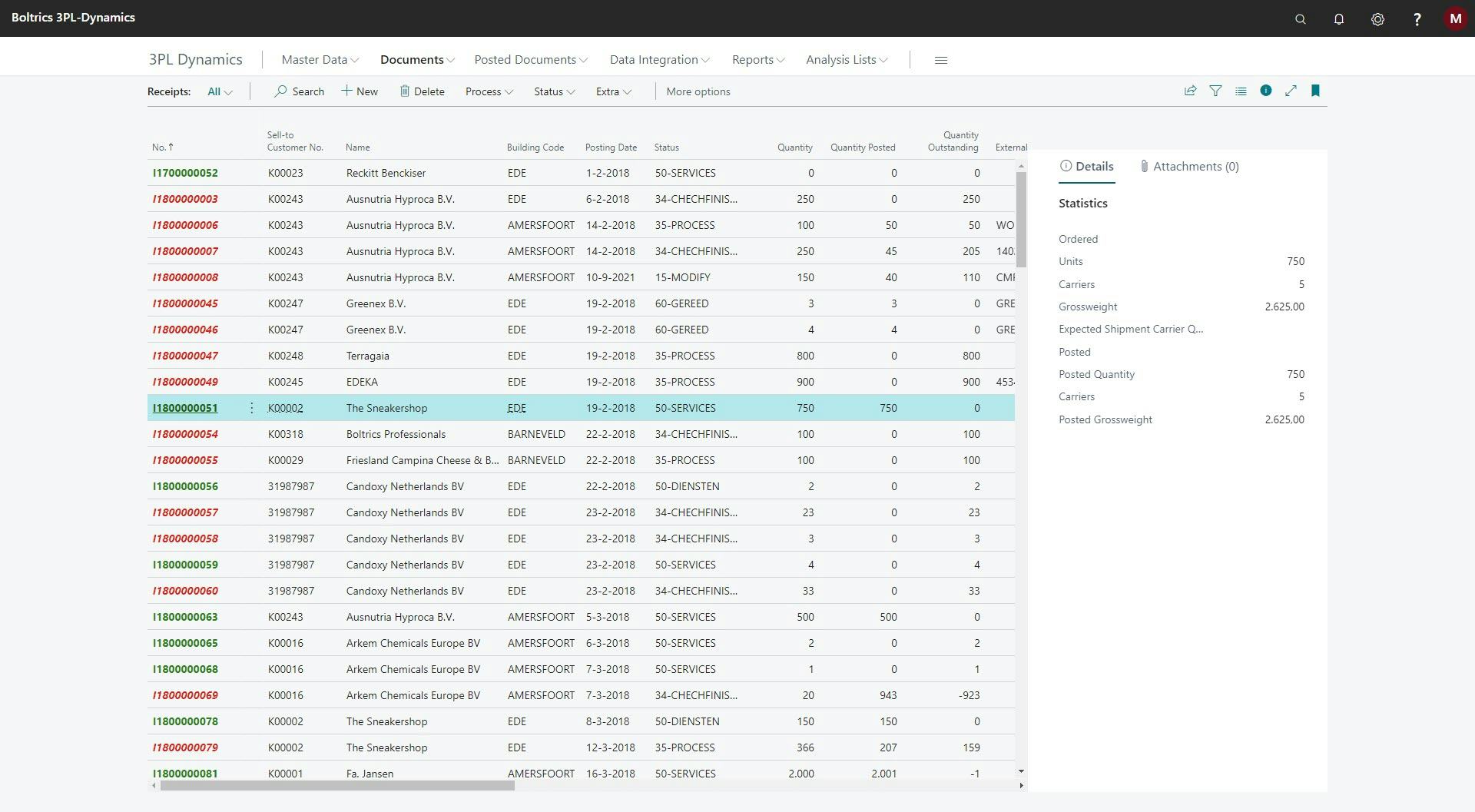Click the scroll right arrow of list
Screen dimensions: 1475x812
pos(1021,785)
